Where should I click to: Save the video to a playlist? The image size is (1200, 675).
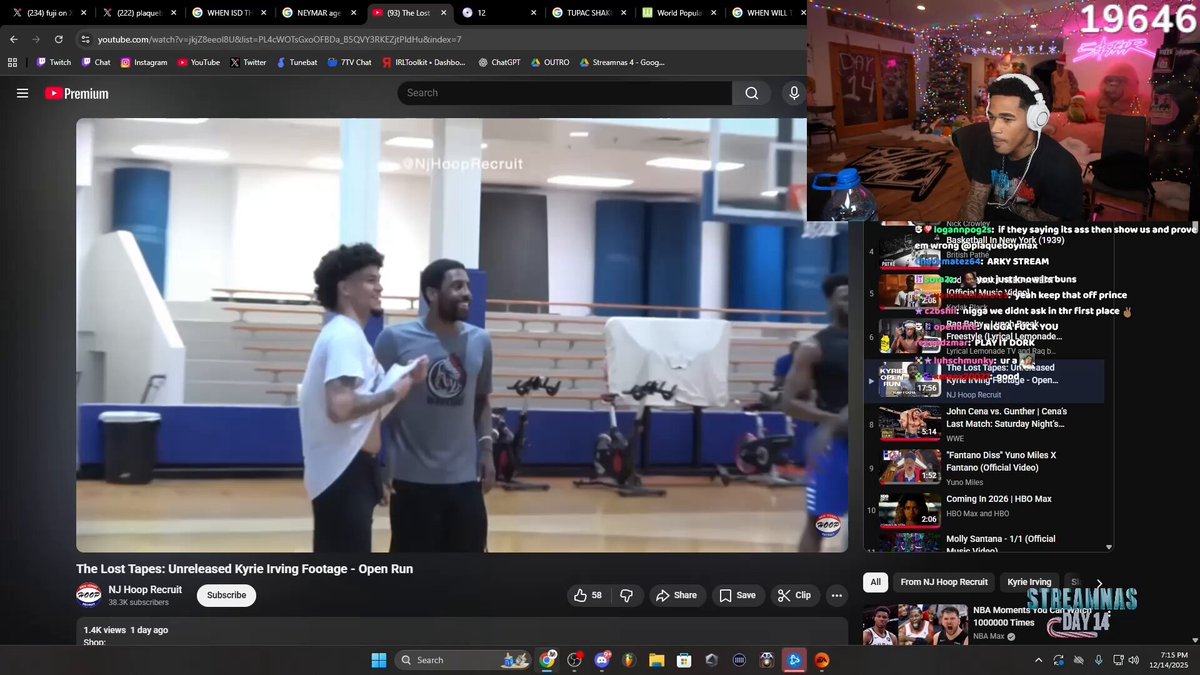click(738, 595)
